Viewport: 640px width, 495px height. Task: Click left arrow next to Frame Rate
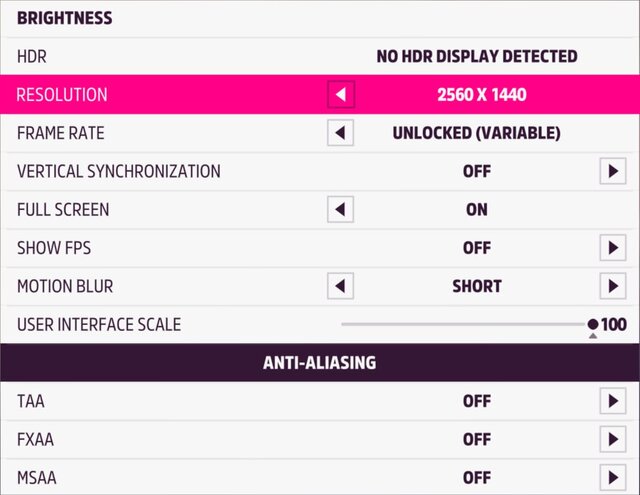341,133
